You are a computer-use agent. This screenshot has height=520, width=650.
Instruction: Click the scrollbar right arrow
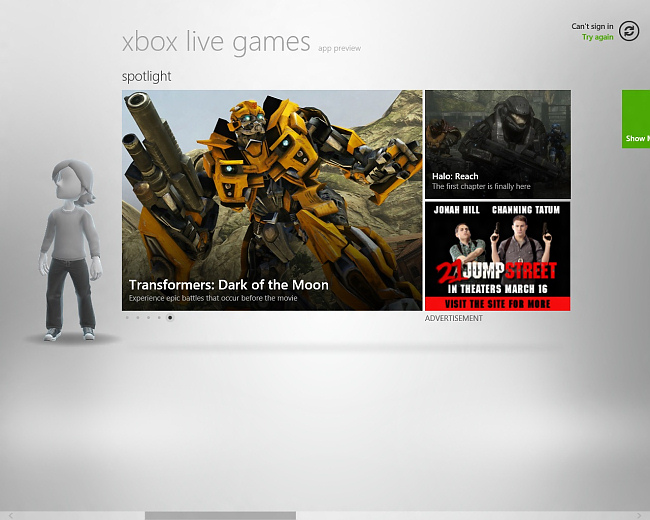pyautogui.click(x=639, y=515)
